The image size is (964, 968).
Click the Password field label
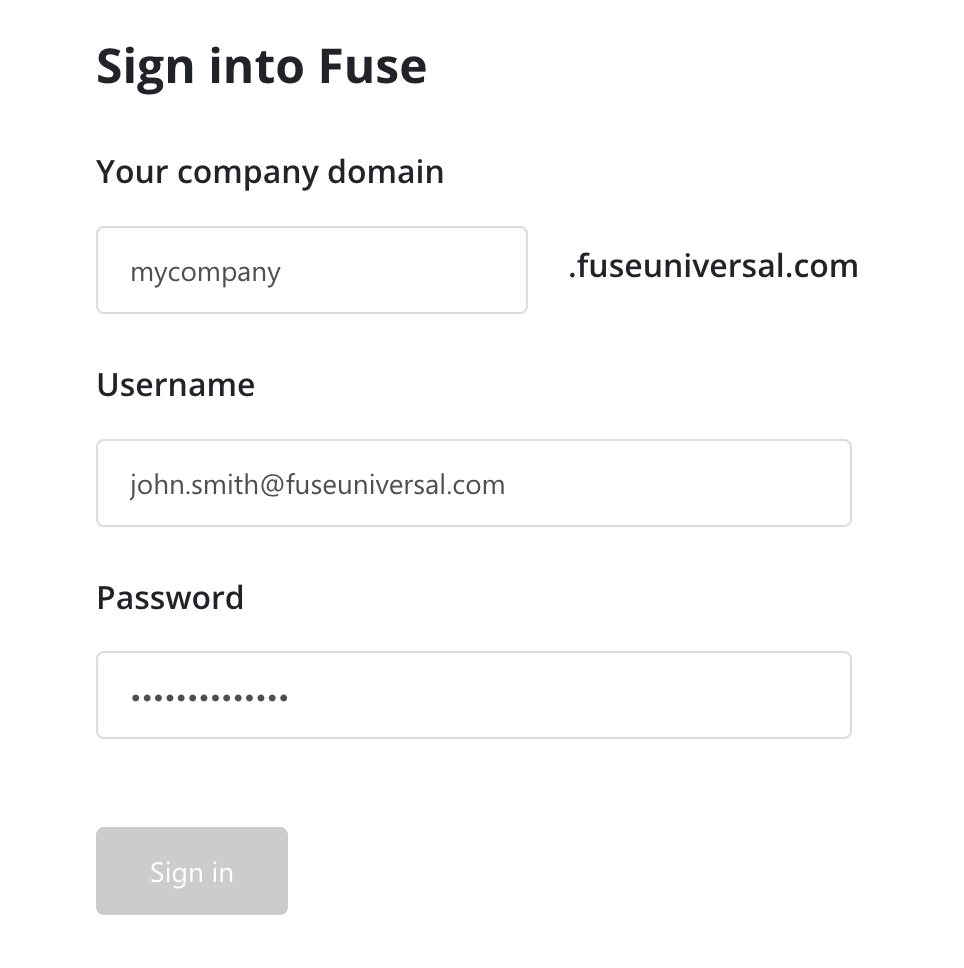point(170,598)
